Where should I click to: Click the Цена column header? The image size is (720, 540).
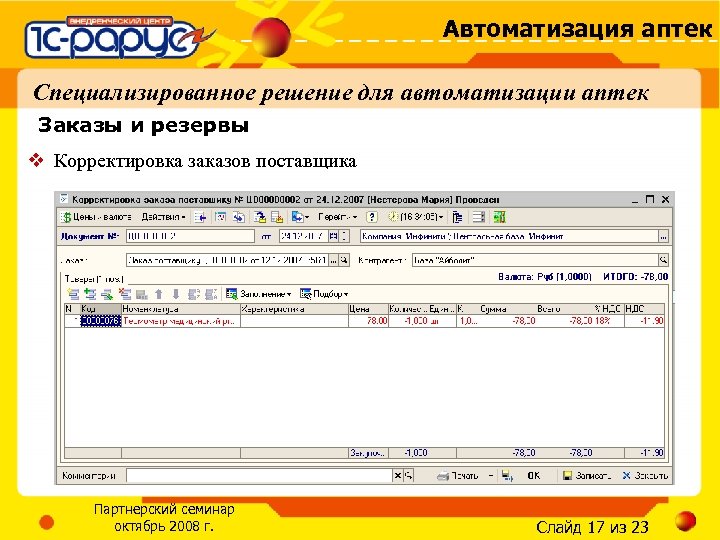[x=368, y=309]
